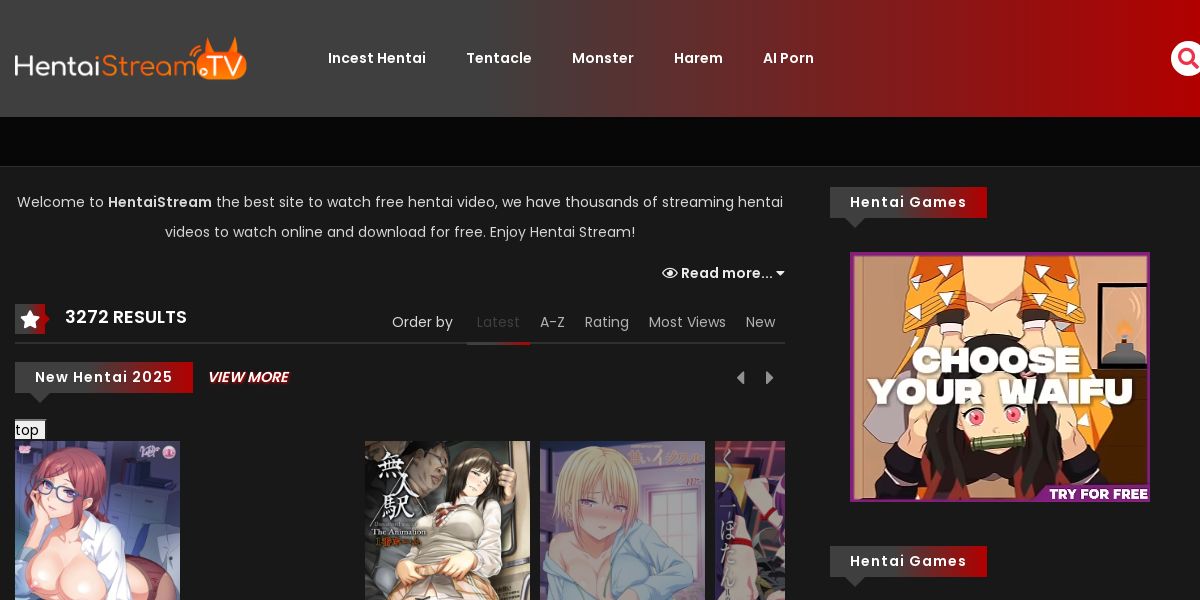Open the search magnifier icon in the header
This screenshot has height=600, width=1200.
click(1187, 58)
